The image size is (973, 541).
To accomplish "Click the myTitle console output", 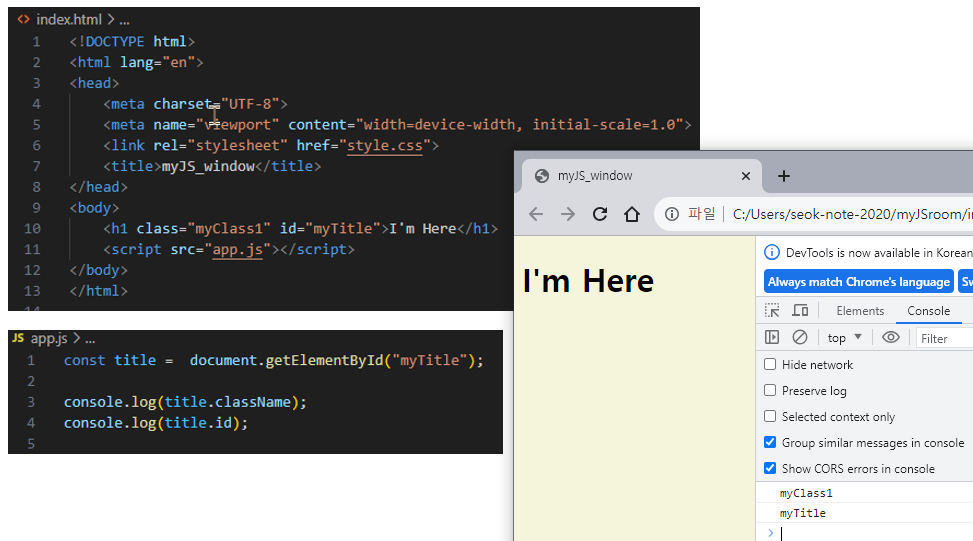I will click(803, 513).
